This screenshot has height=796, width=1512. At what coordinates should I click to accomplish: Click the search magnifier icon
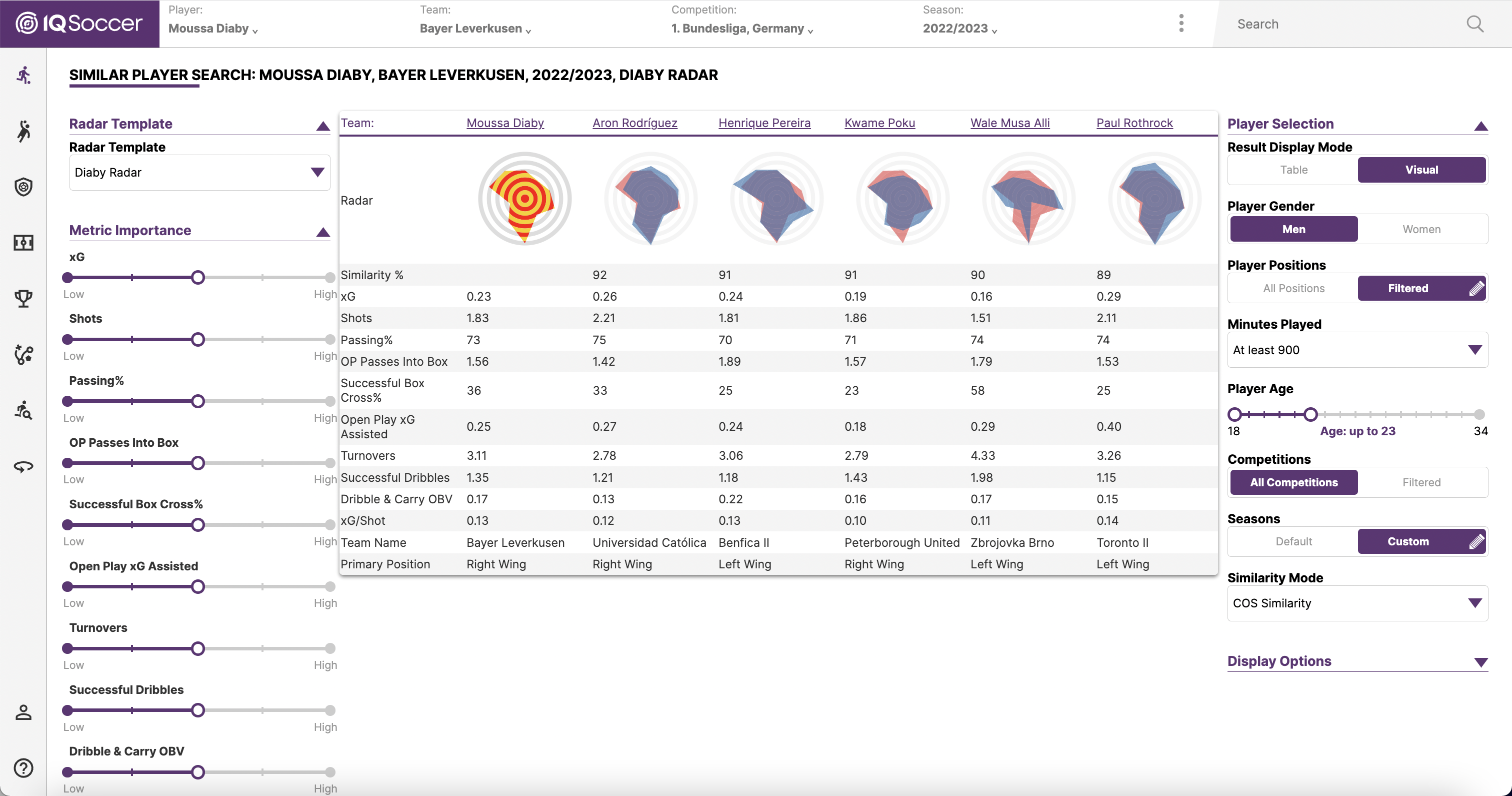(1474, 24)
